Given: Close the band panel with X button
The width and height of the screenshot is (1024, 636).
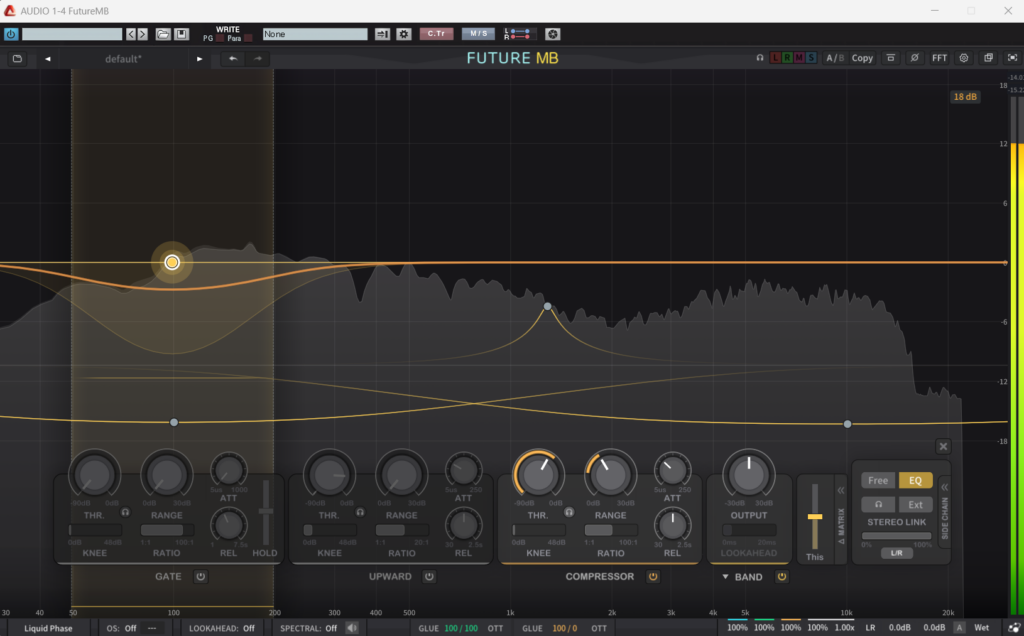Looking at the screenshot, I should pyautogui.click(x=943, y=447).
